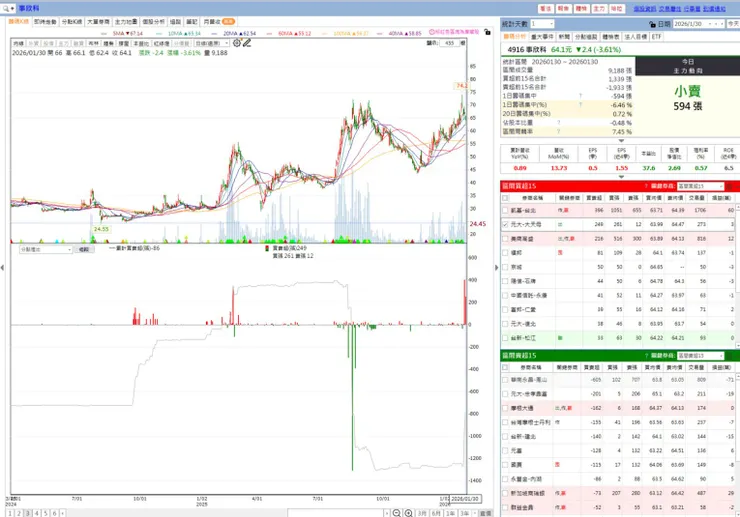This screenshot has height=517, width=740.
Task: Tick checkbox for 京城 row
Action: coord(505,267)
